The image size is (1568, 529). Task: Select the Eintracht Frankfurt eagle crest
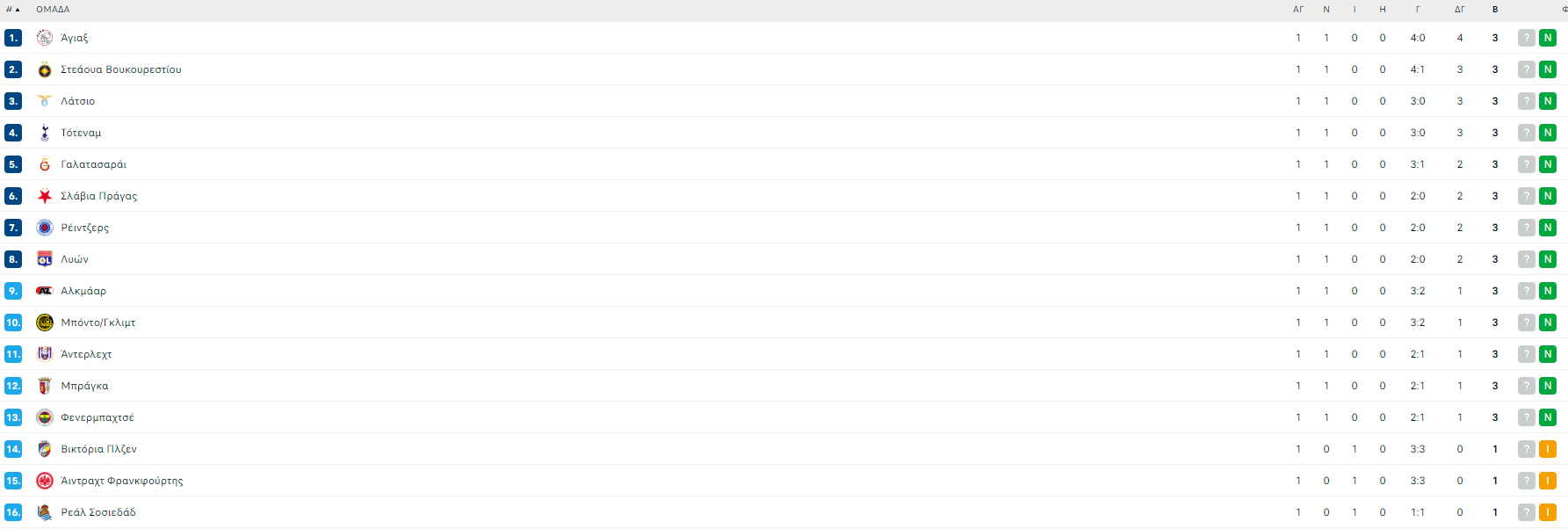coord(45,481)
